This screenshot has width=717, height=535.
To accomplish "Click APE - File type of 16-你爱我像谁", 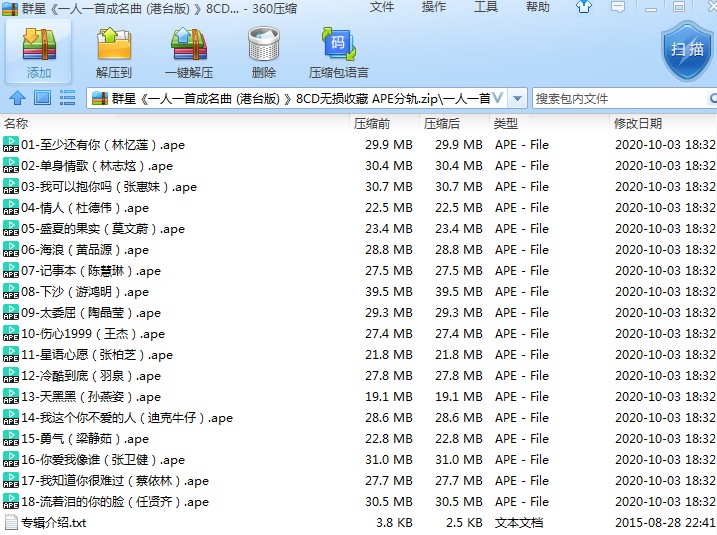I will point(522,460).
